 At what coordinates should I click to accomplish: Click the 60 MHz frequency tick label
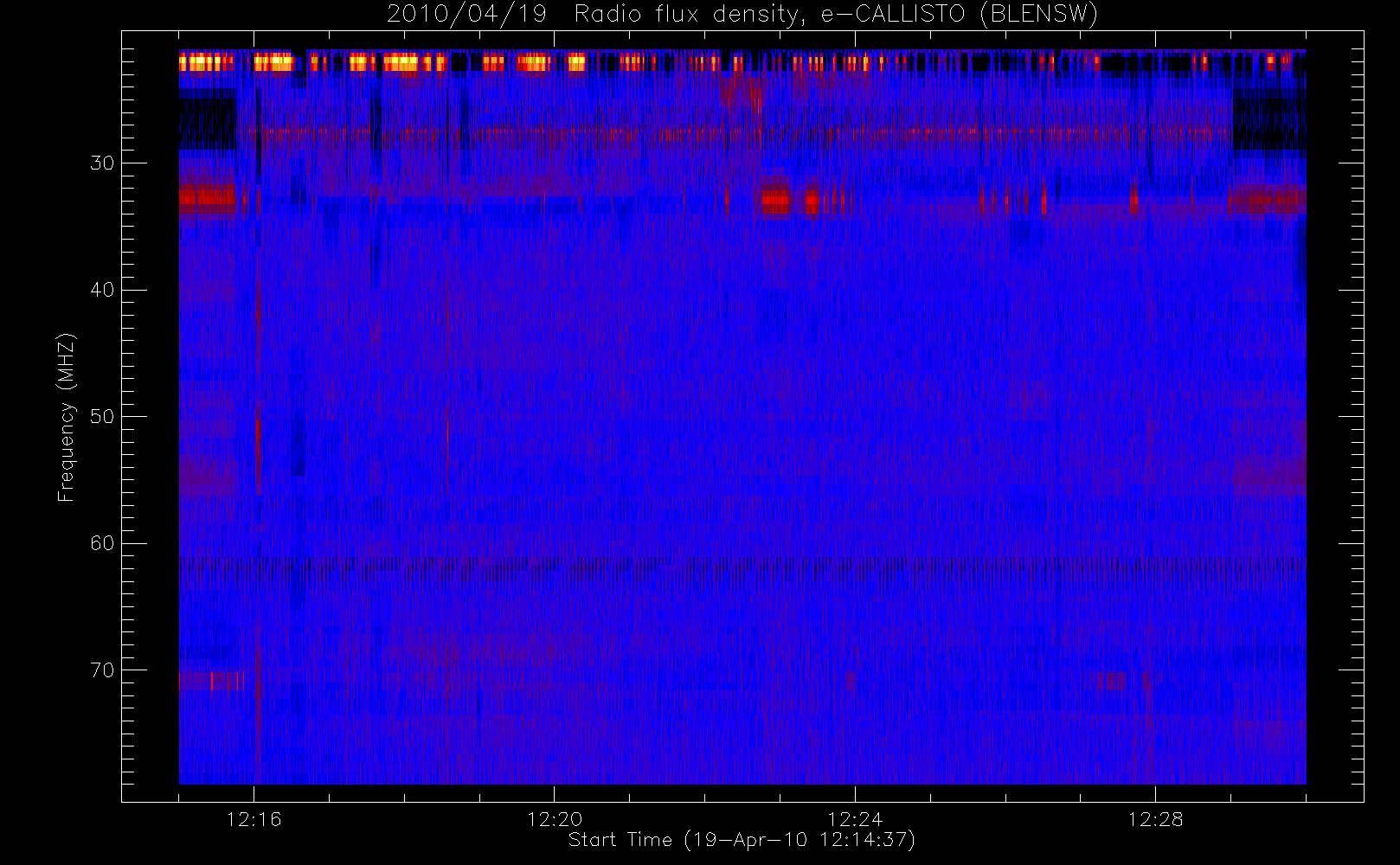(102, 543)
